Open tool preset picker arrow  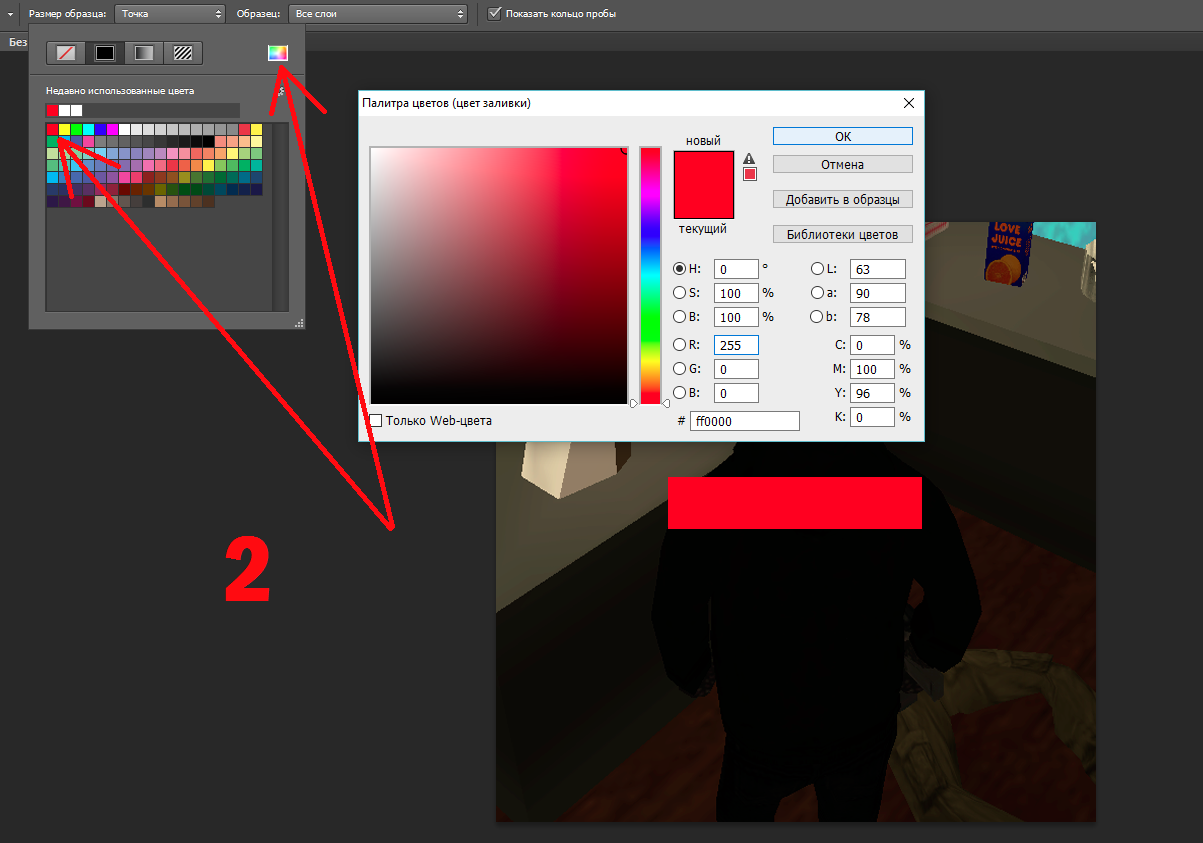coord(10,14)
